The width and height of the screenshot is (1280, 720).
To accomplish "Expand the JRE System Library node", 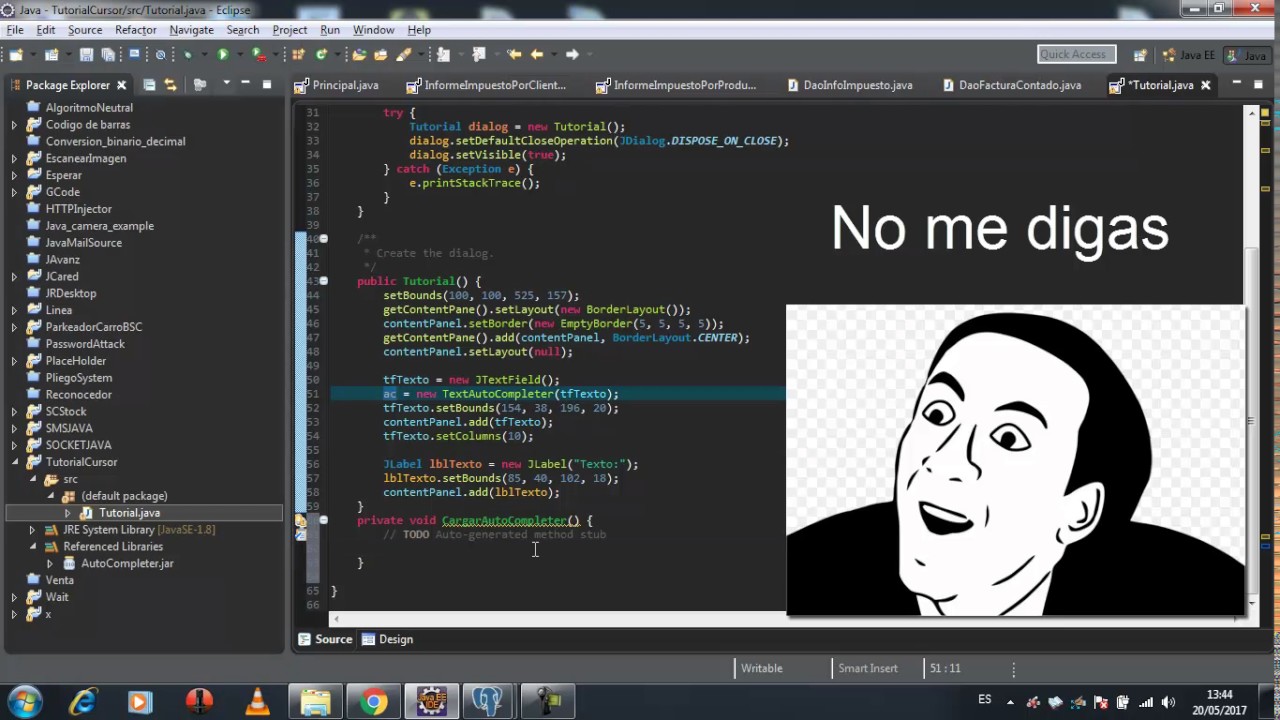I will (32, 530).
